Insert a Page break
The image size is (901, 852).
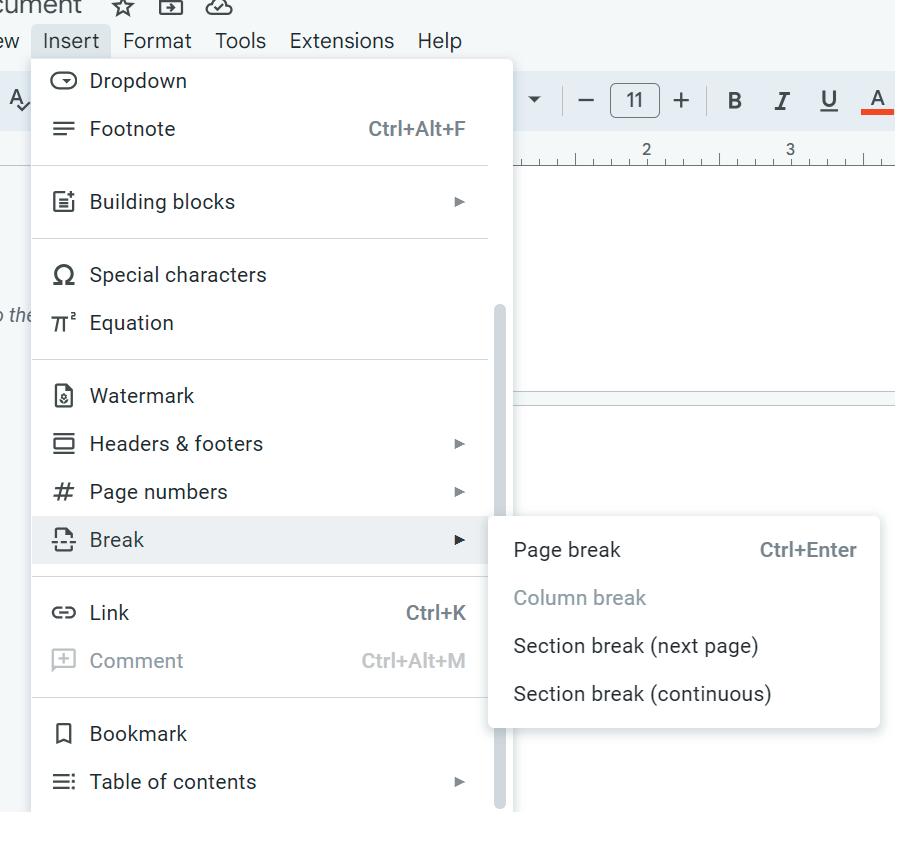tap(567, 550)
